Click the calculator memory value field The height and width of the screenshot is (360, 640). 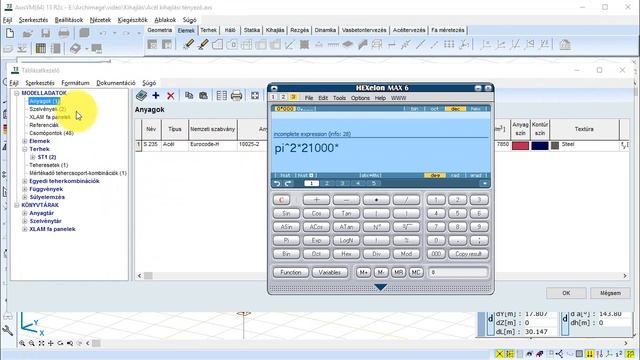(458, 272)
